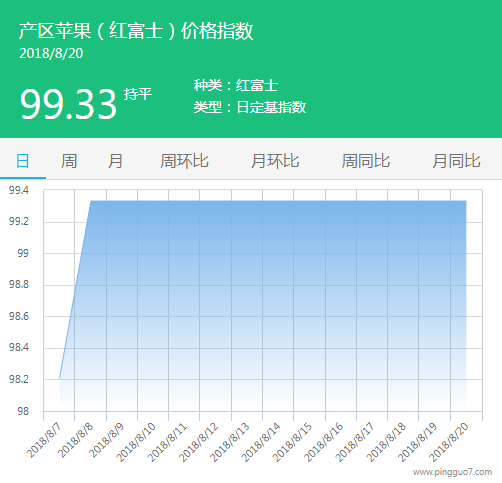Click the 2018/8/8 x-axis label
This screenshot has width=502, height=483.
pos(76,440)
